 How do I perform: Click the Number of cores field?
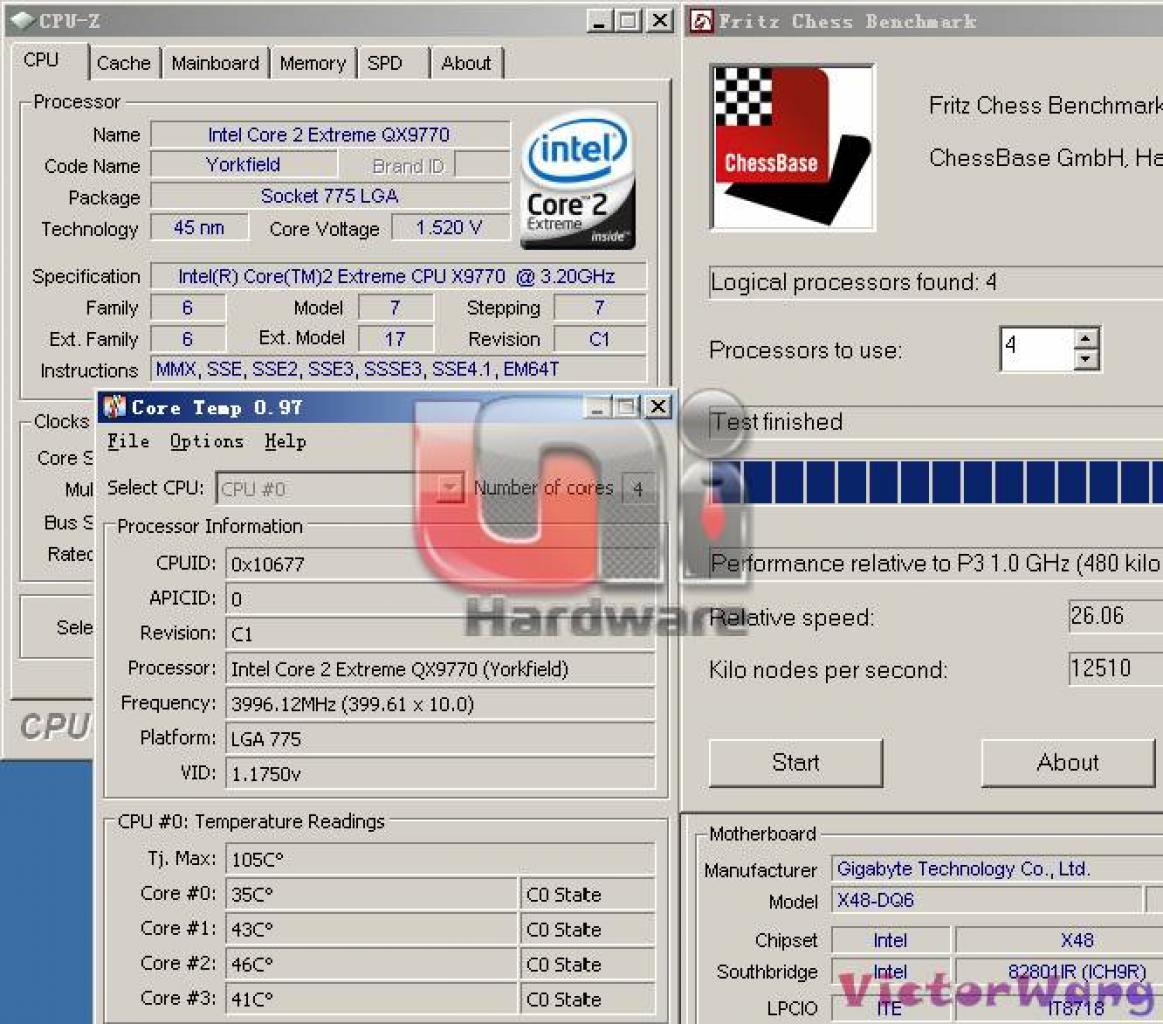[638, 488]
